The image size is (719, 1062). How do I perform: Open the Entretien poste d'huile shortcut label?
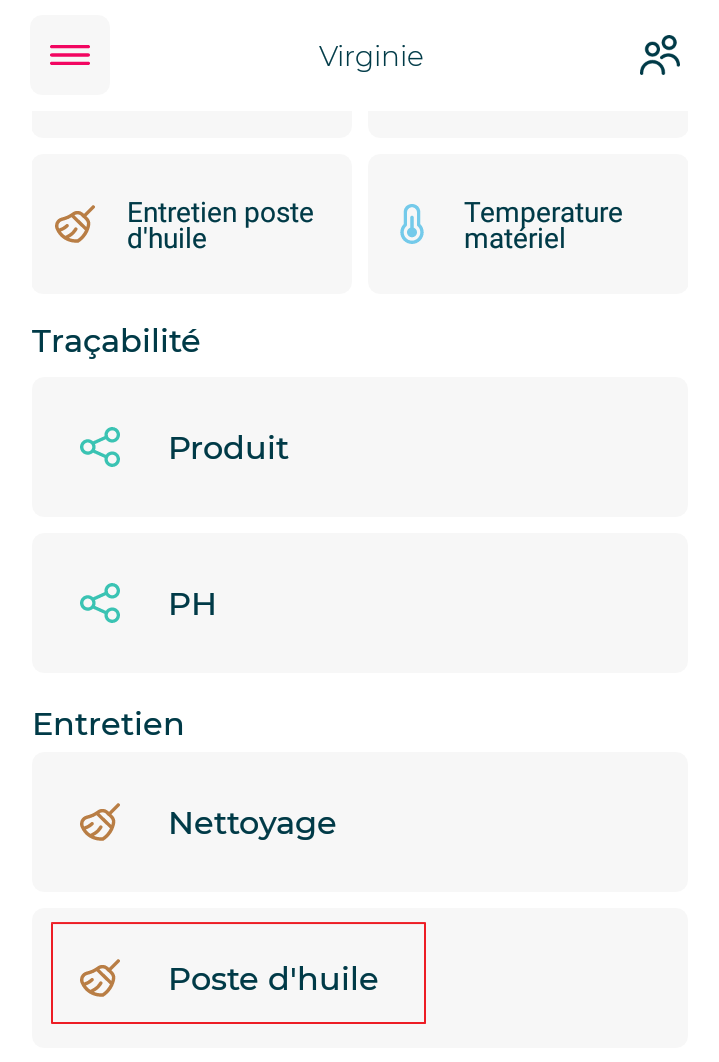pyautogui.click(x=220, y=225)
